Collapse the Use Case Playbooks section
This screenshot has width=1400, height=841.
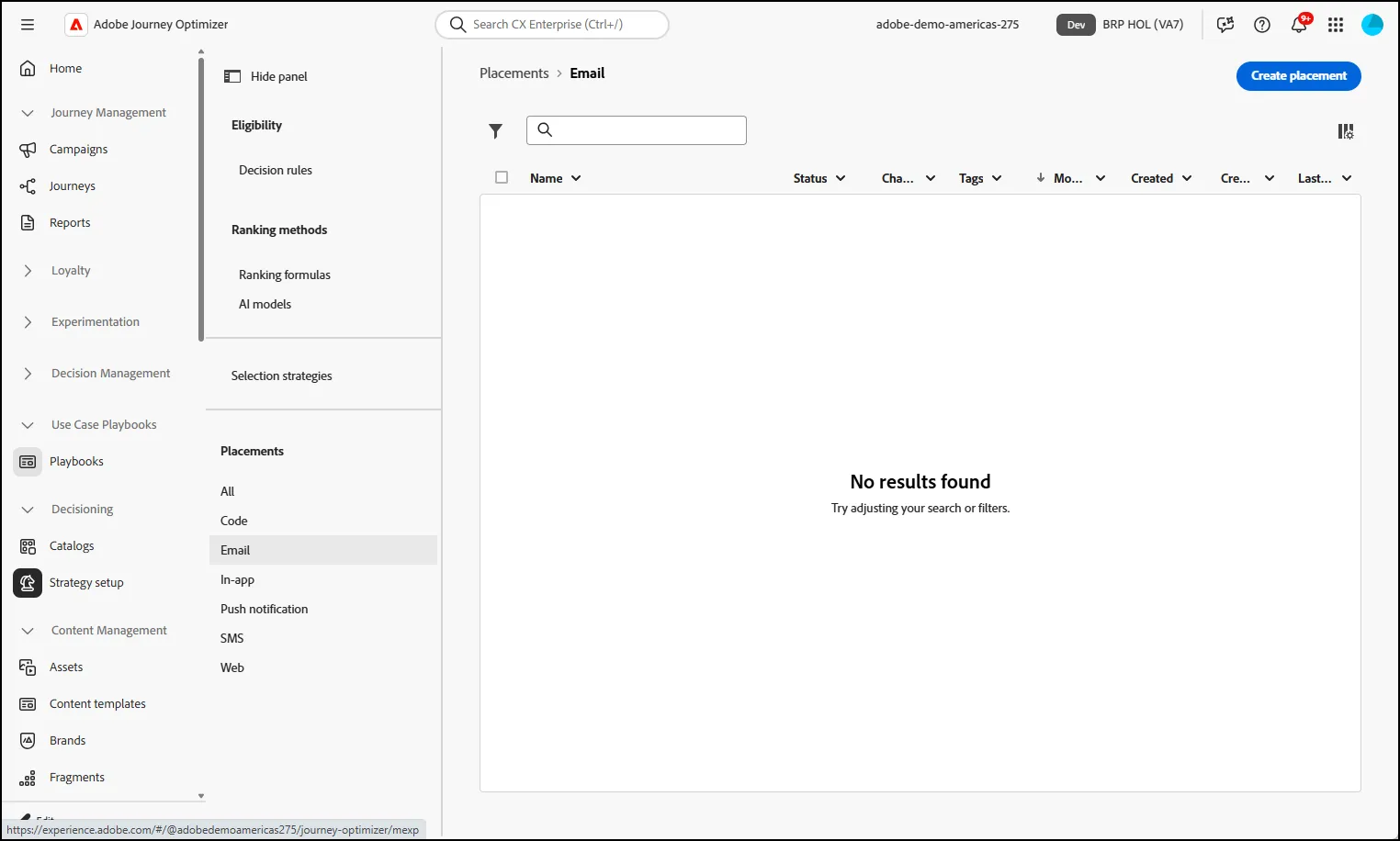[28, 425]
